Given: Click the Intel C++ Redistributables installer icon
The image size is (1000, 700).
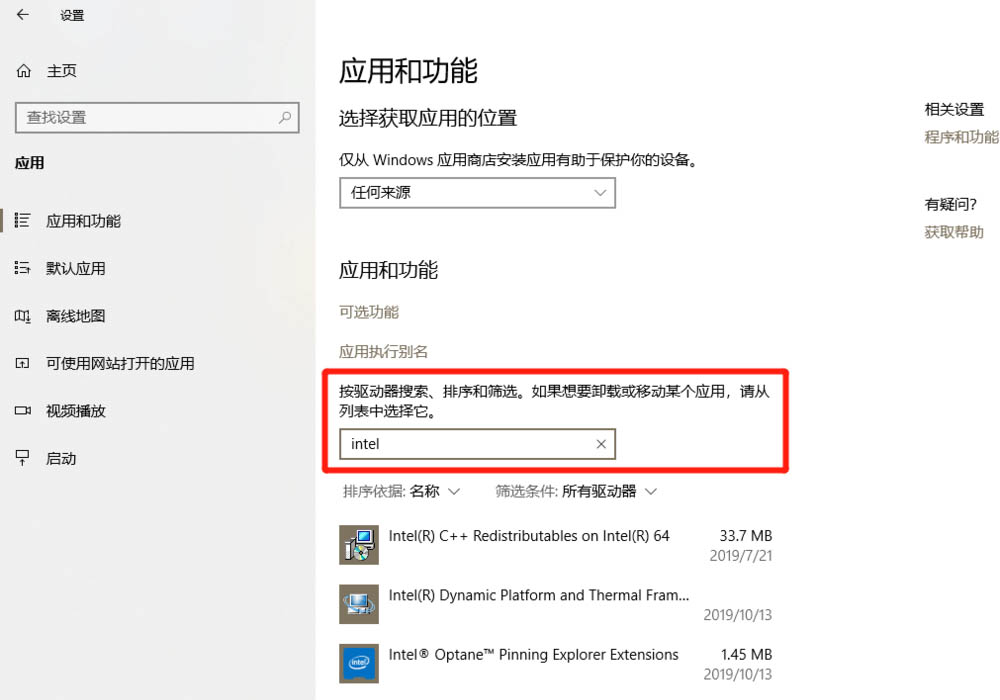Looking at the screenshot, I should pos(358,544).
